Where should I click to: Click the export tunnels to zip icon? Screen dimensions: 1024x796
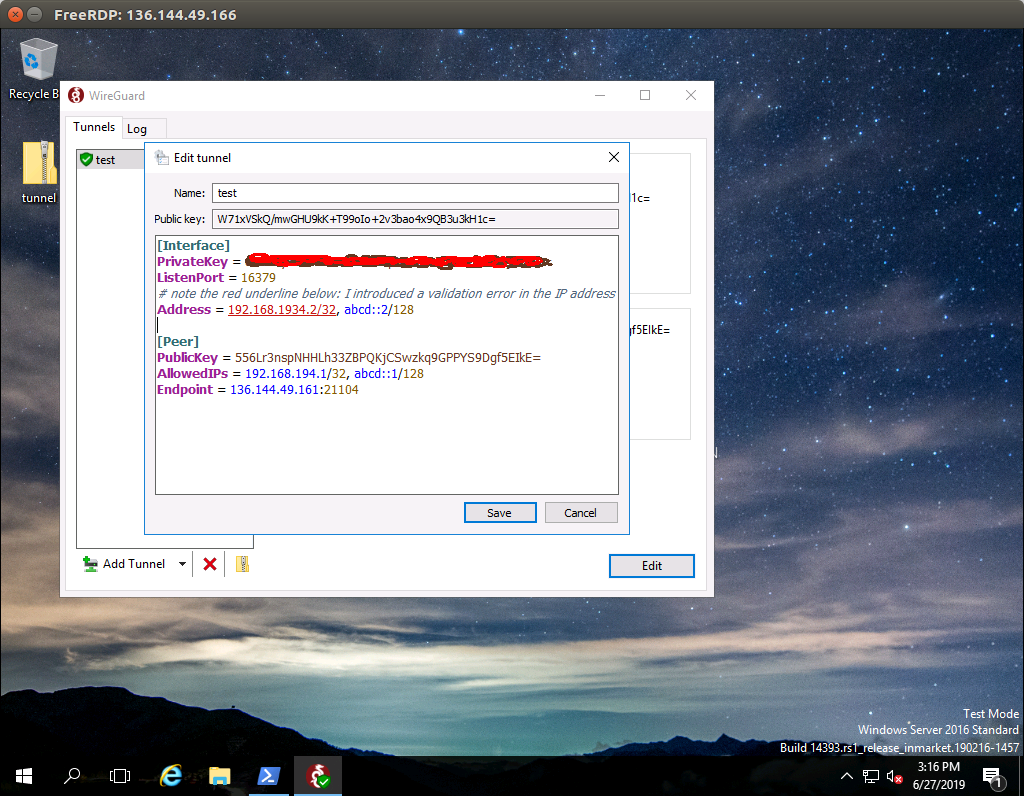(242, 564)
